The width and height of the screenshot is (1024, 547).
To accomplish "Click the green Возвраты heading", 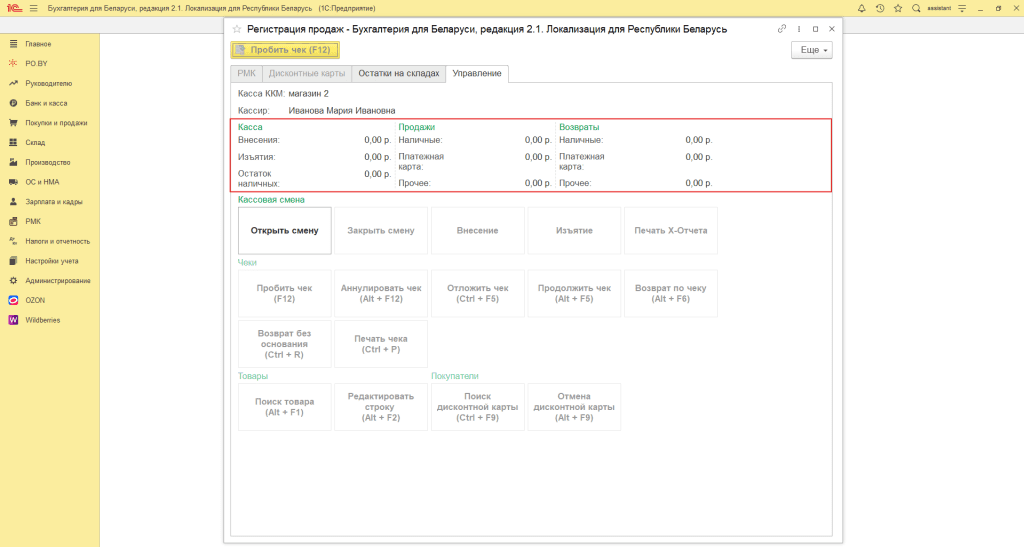I will (x=579, y=127).
